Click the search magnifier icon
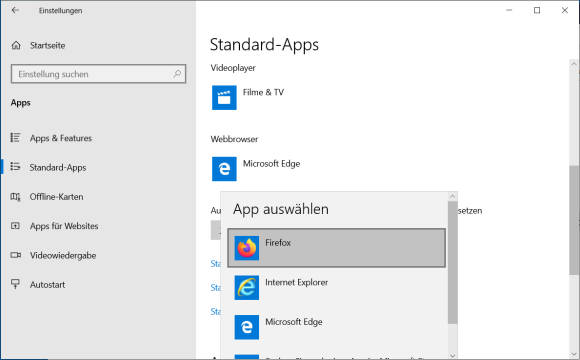580x360 pixels. coord(177,74)
